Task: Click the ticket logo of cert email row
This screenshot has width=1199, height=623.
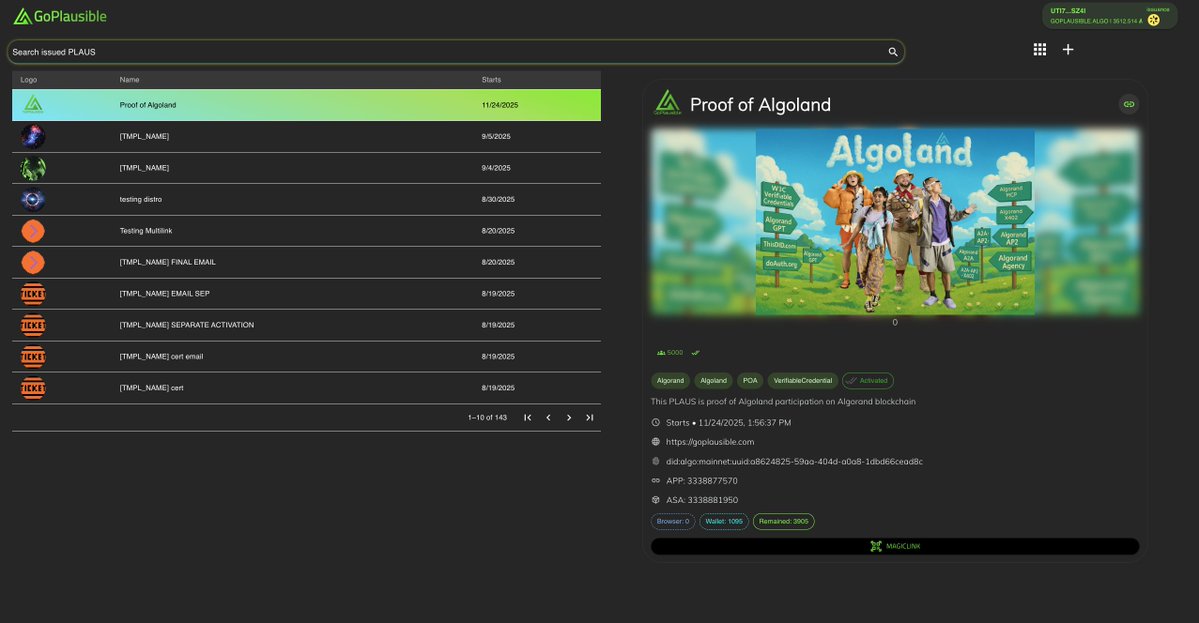Action: click(x=33, y=357)
